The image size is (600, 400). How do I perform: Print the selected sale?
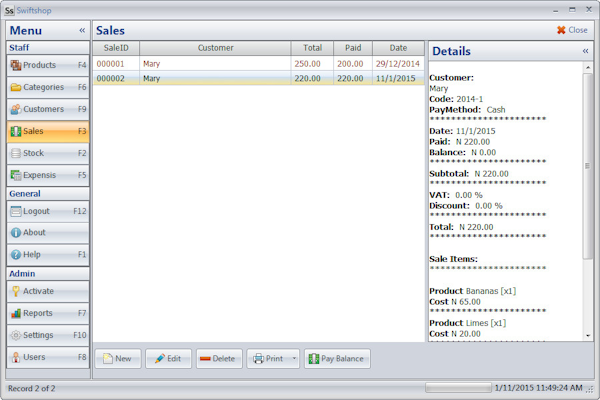269,359
